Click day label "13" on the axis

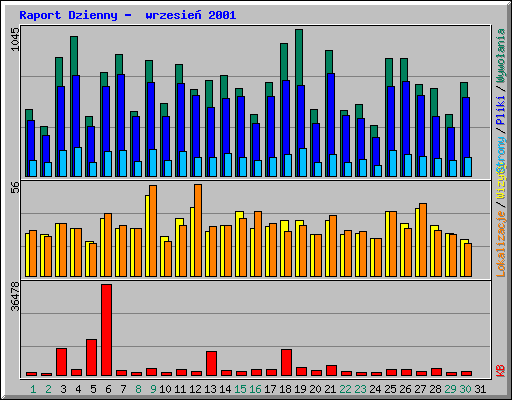coord(210,389)
